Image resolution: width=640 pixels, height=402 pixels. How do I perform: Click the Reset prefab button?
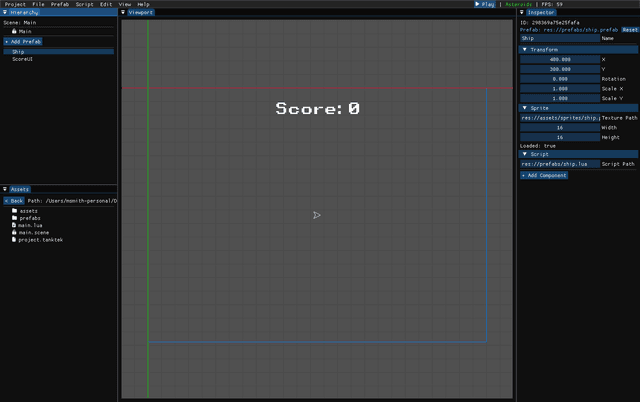coord(630,30)
